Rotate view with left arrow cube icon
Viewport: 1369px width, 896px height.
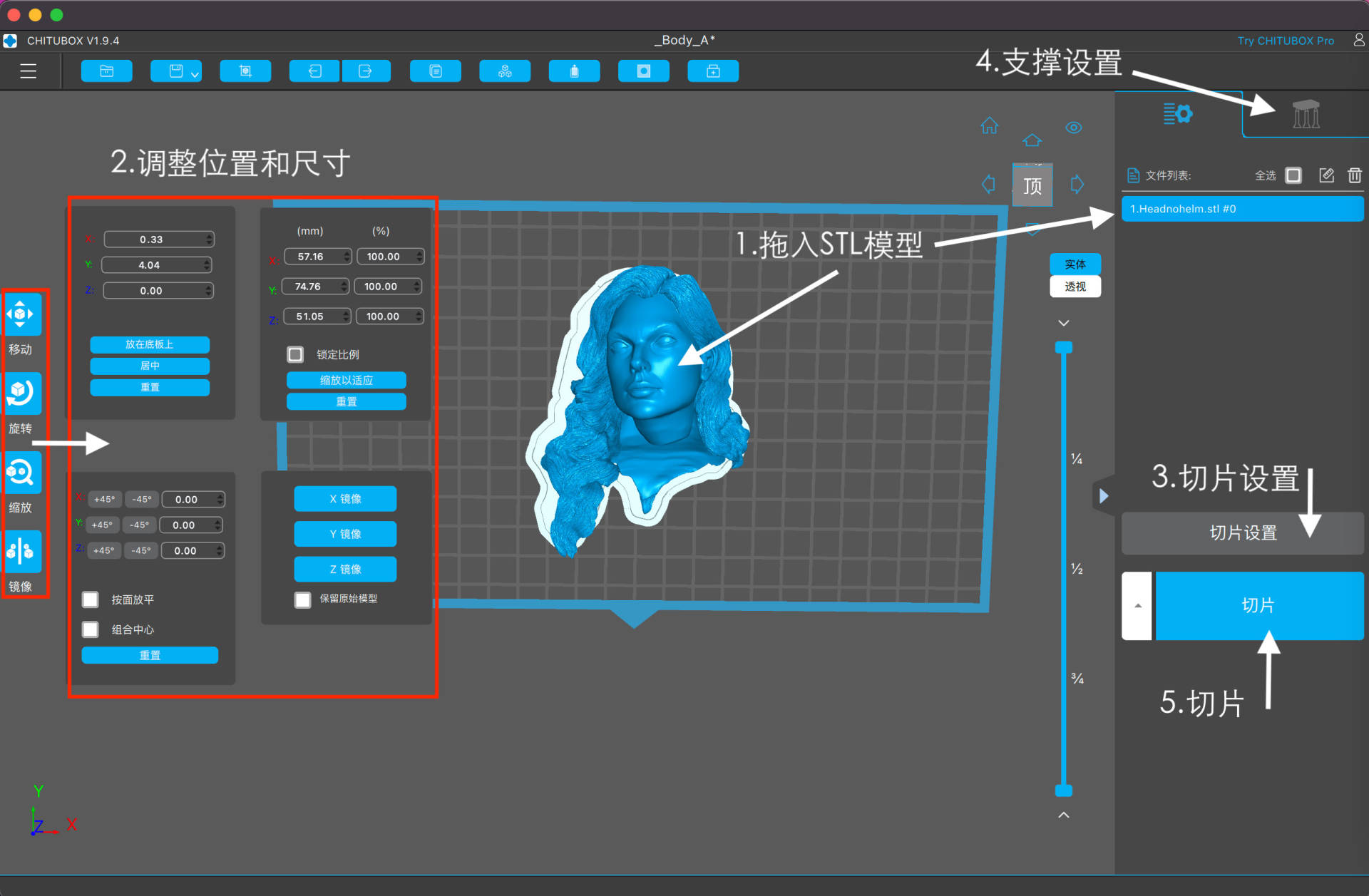[988, 185]
